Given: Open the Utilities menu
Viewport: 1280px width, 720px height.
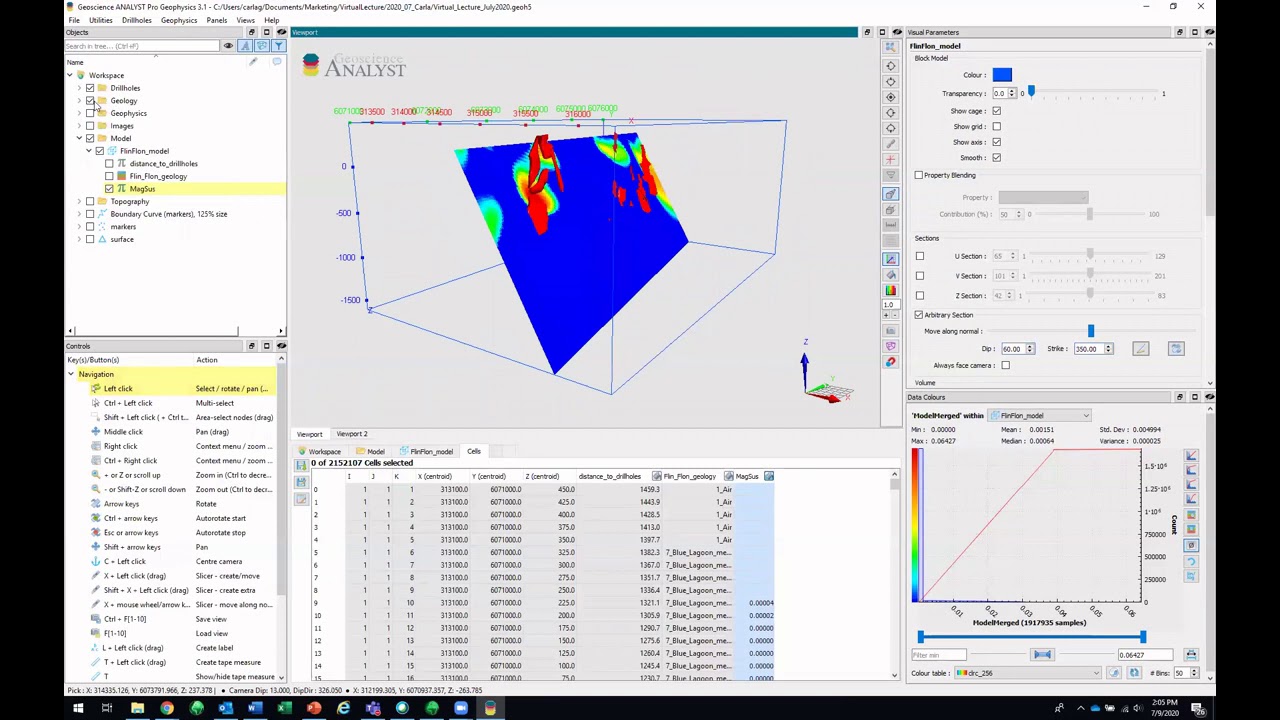Looking at the screenshot, I should (x=100, y=20).
